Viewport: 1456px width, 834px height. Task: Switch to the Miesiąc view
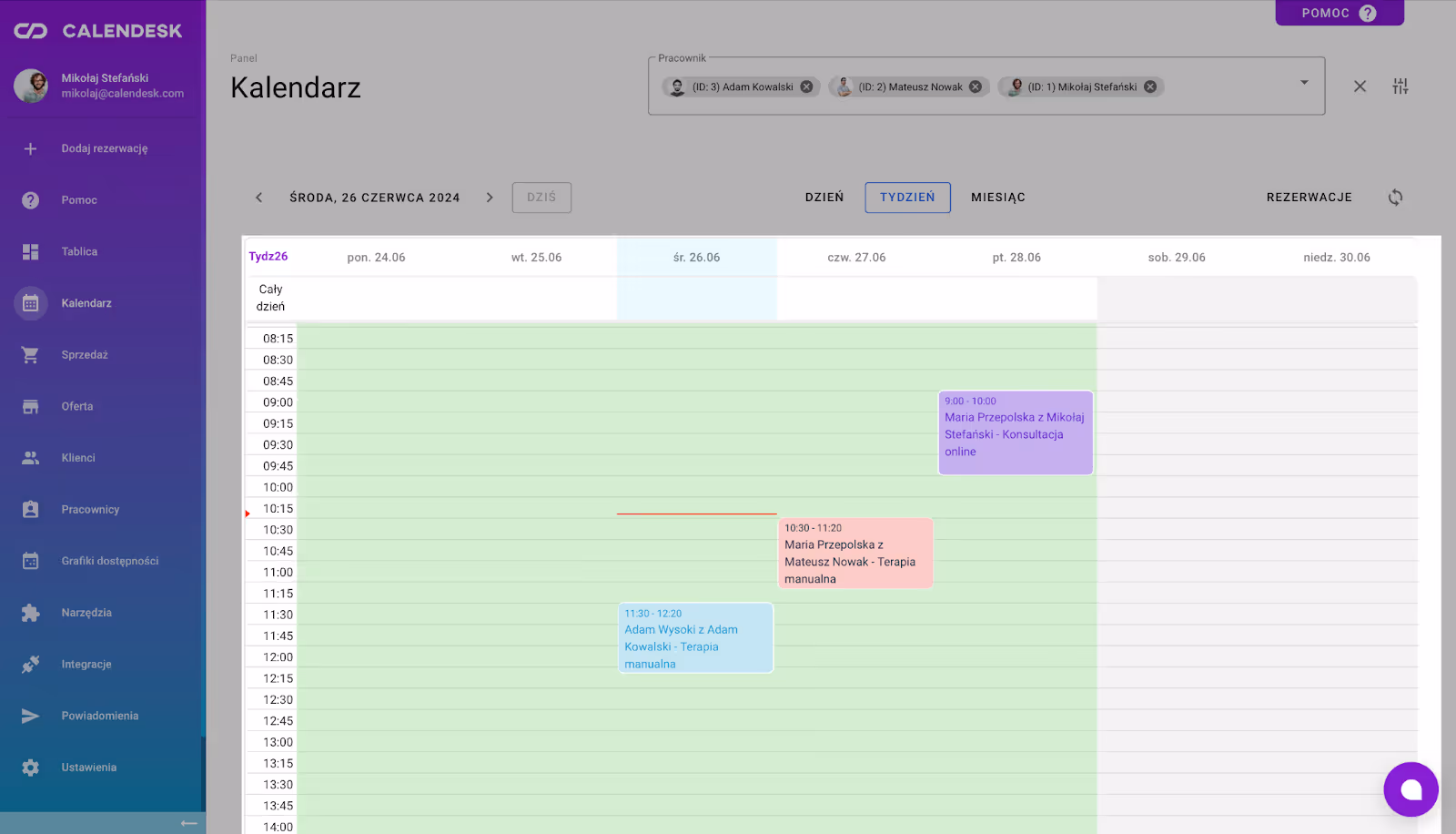point(997,198)
